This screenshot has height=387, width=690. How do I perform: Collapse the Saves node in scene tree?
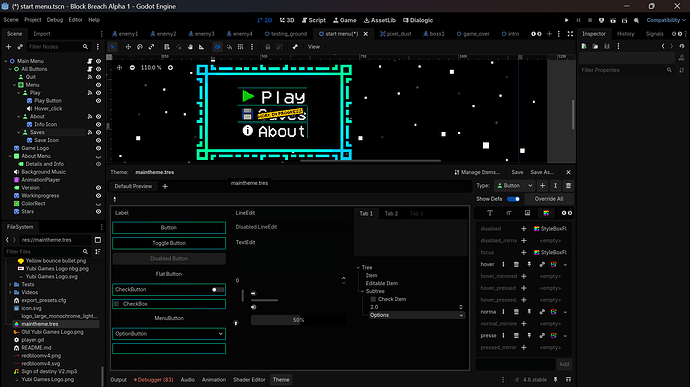pos(18,133)
